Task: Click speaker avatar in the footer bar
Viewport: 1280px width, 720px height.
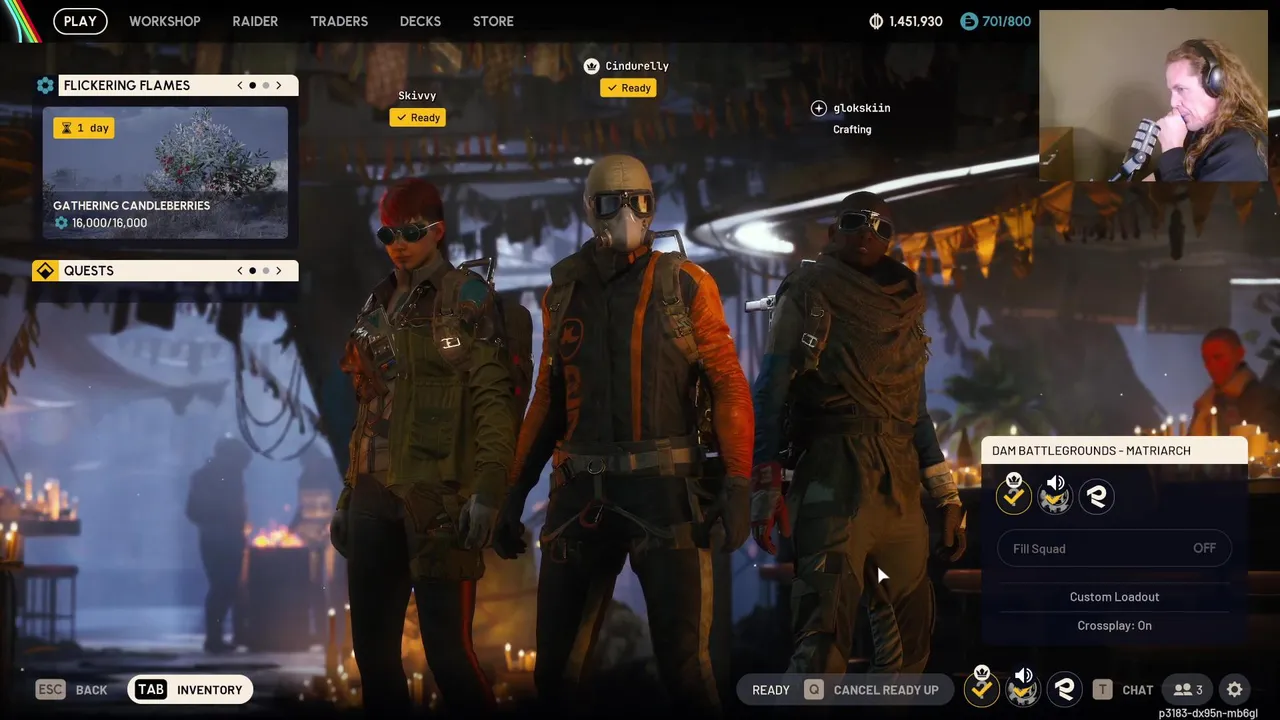Action: (x=1023, y=688)
